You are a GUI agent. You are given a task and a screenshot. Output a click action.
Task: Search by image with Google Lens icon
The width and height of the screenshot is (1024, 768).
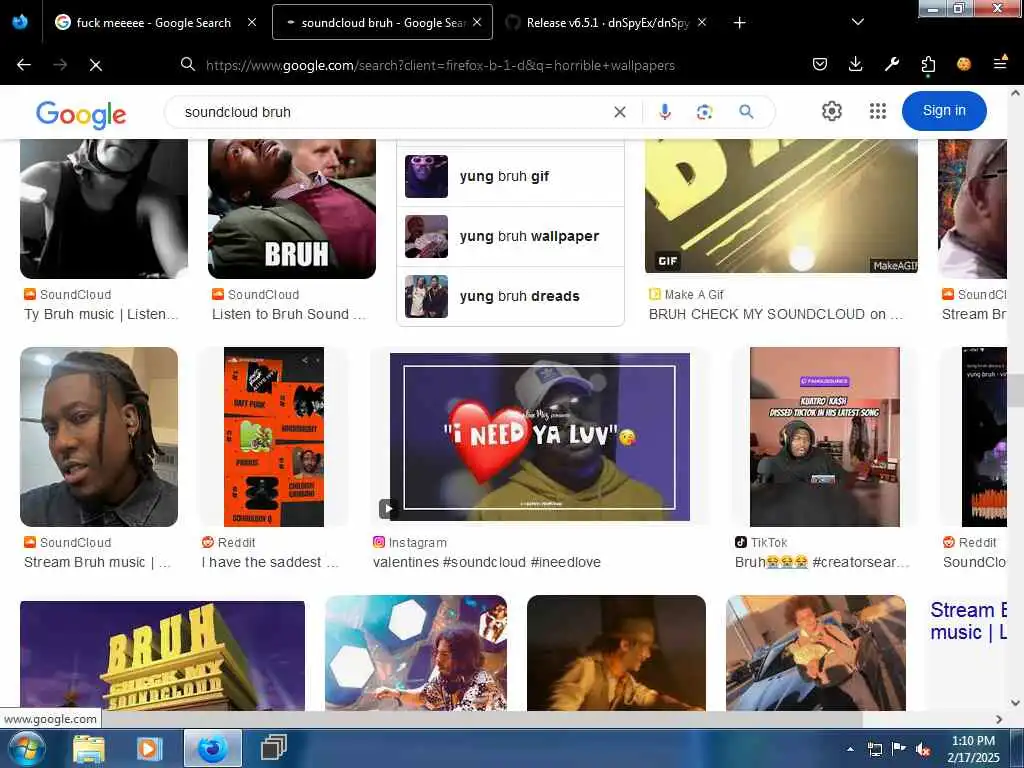[705, 112]
